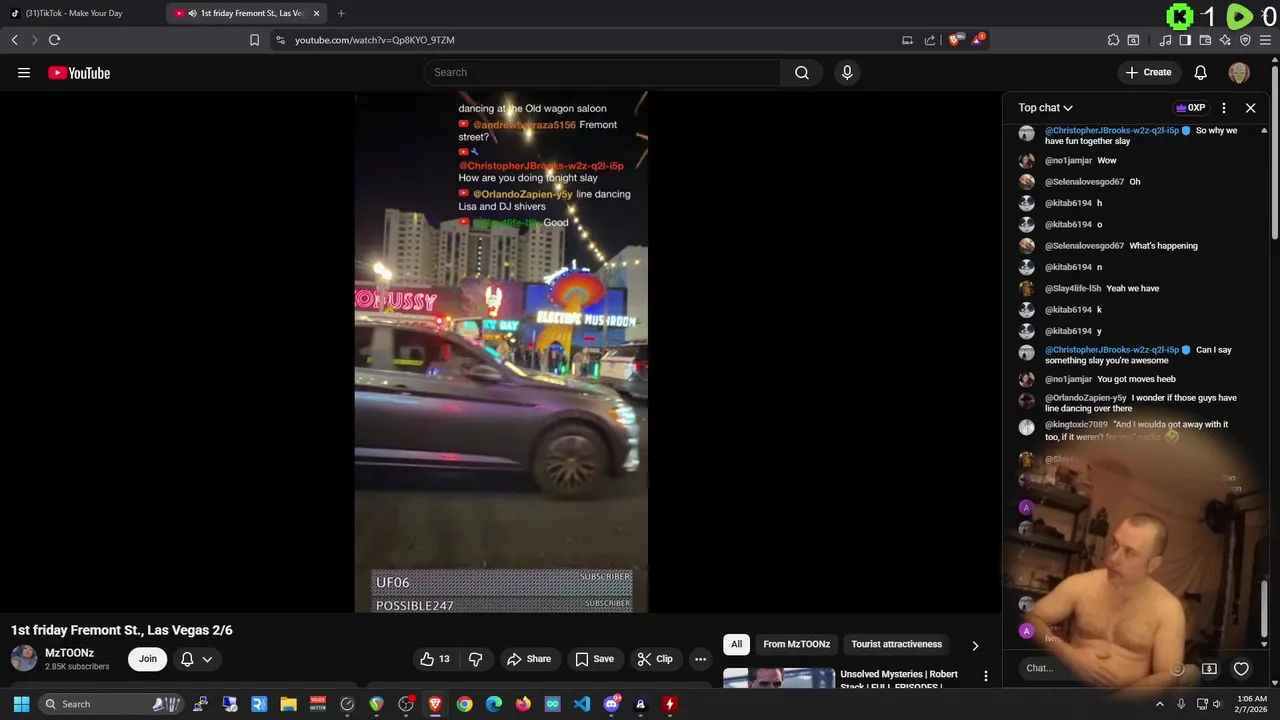Show hidden system tray icons

[1159, 704]
